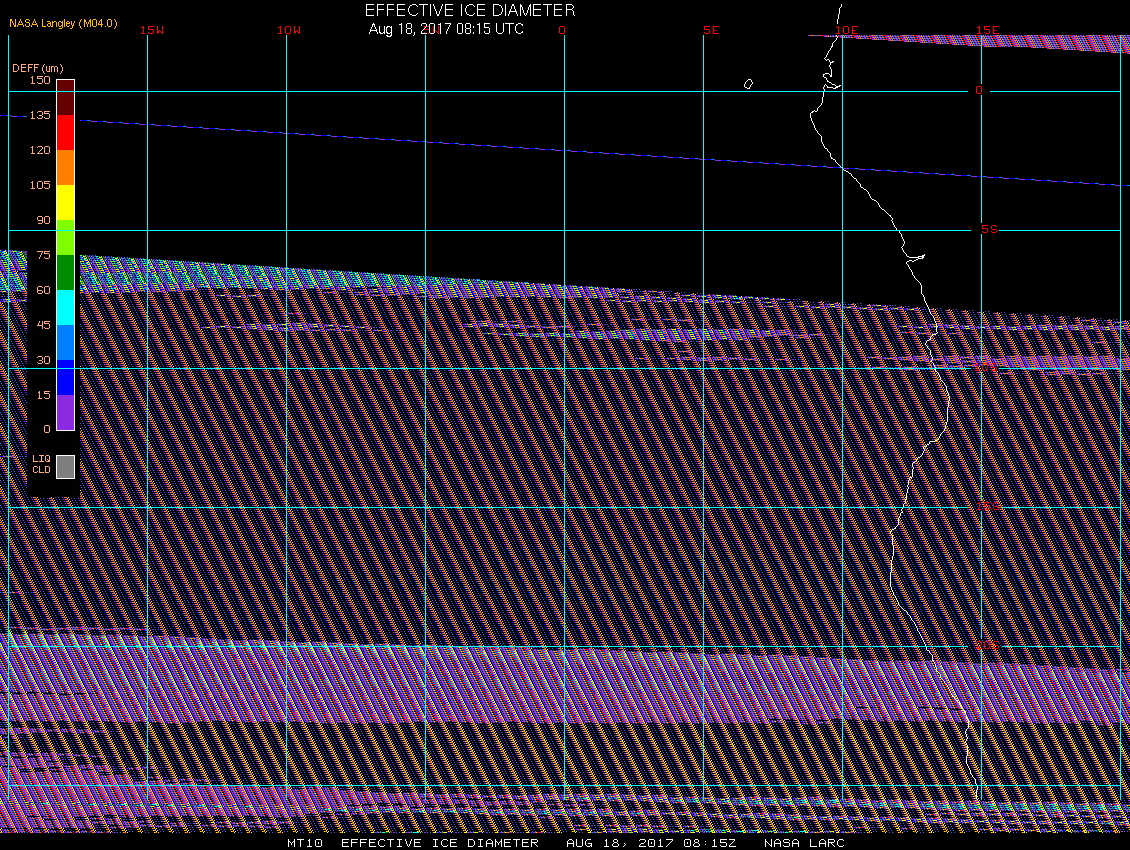Click the legend scale value '45'
Viewport: 1130px width, 850px height.
44,324
